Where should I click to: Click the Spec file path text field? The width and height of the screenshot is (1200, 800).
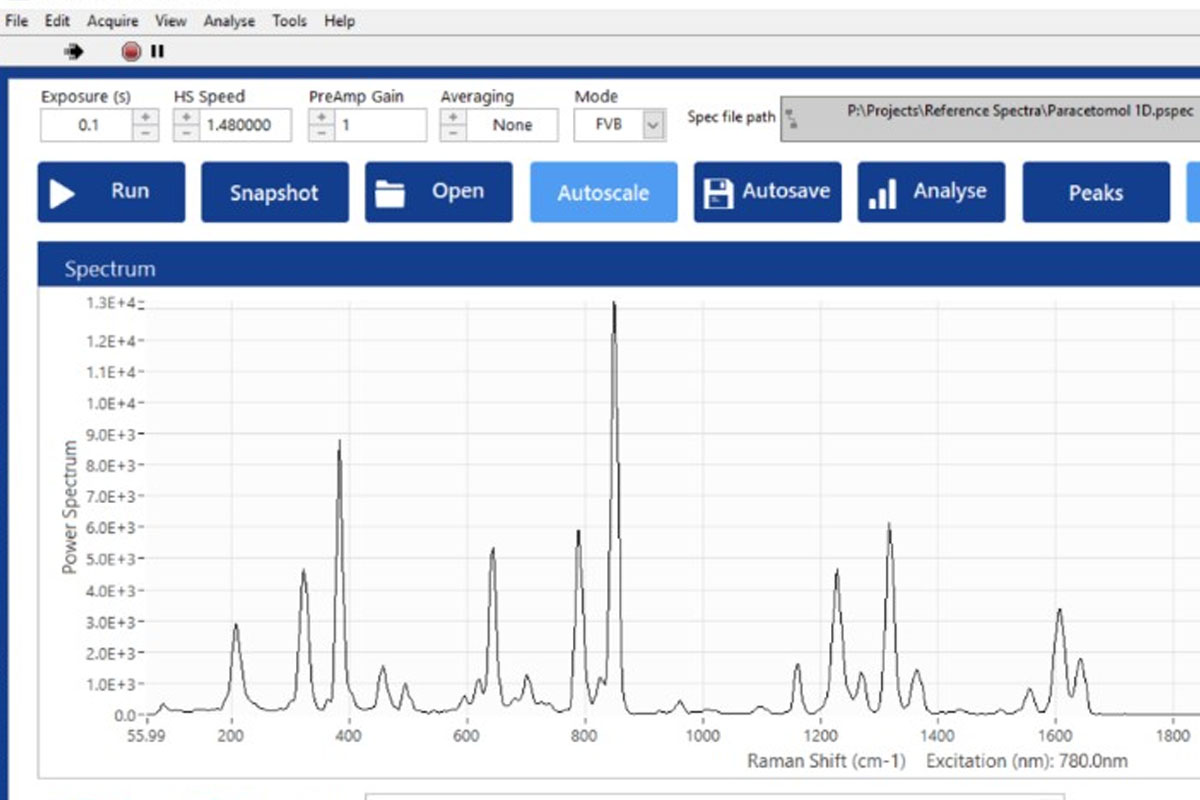(990, 119)
